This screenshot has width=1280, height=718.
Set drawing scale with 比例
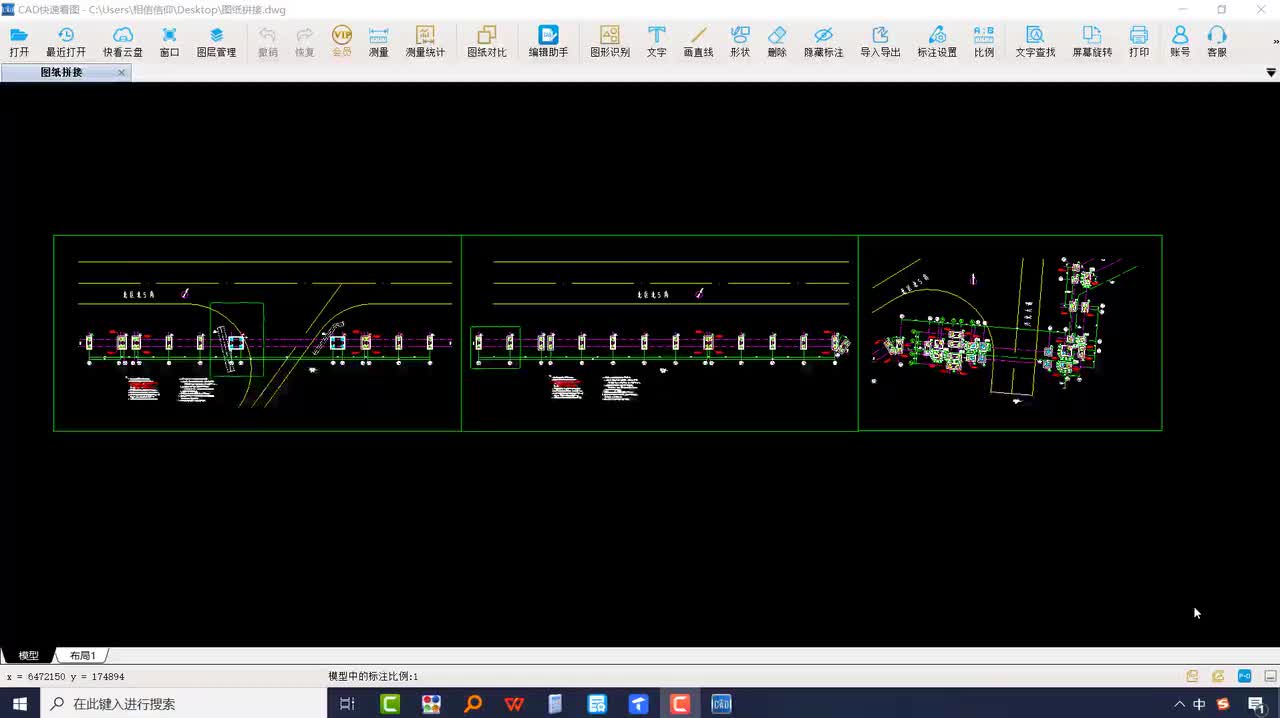pyautogui.click(x=984, y=42)
